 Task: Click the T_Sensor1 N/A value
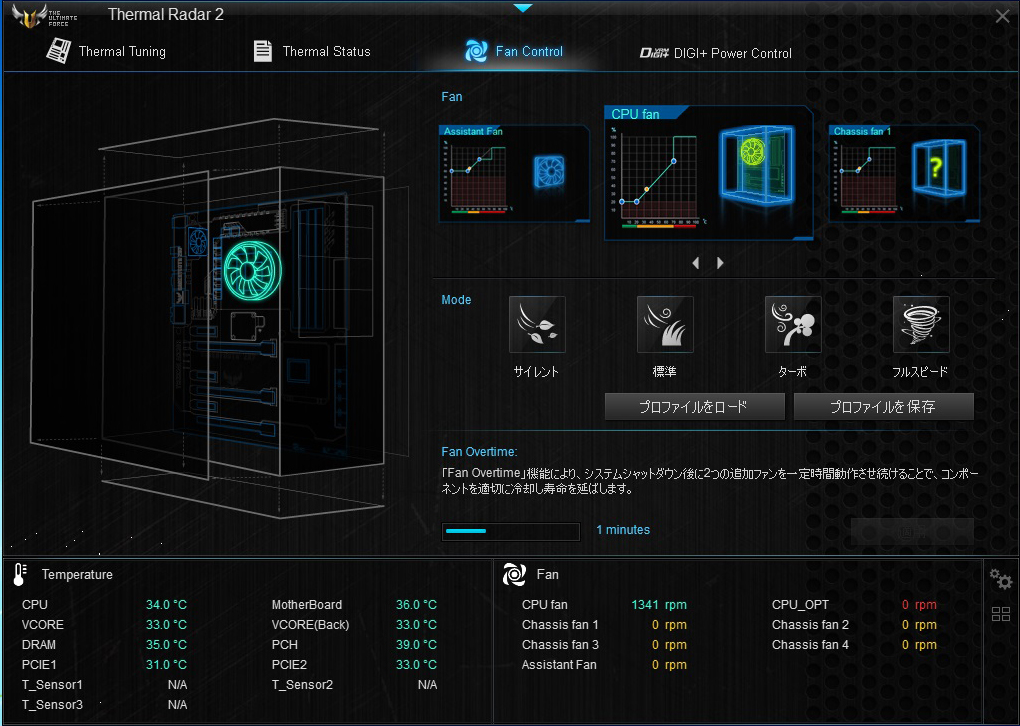tap(177, 684)
